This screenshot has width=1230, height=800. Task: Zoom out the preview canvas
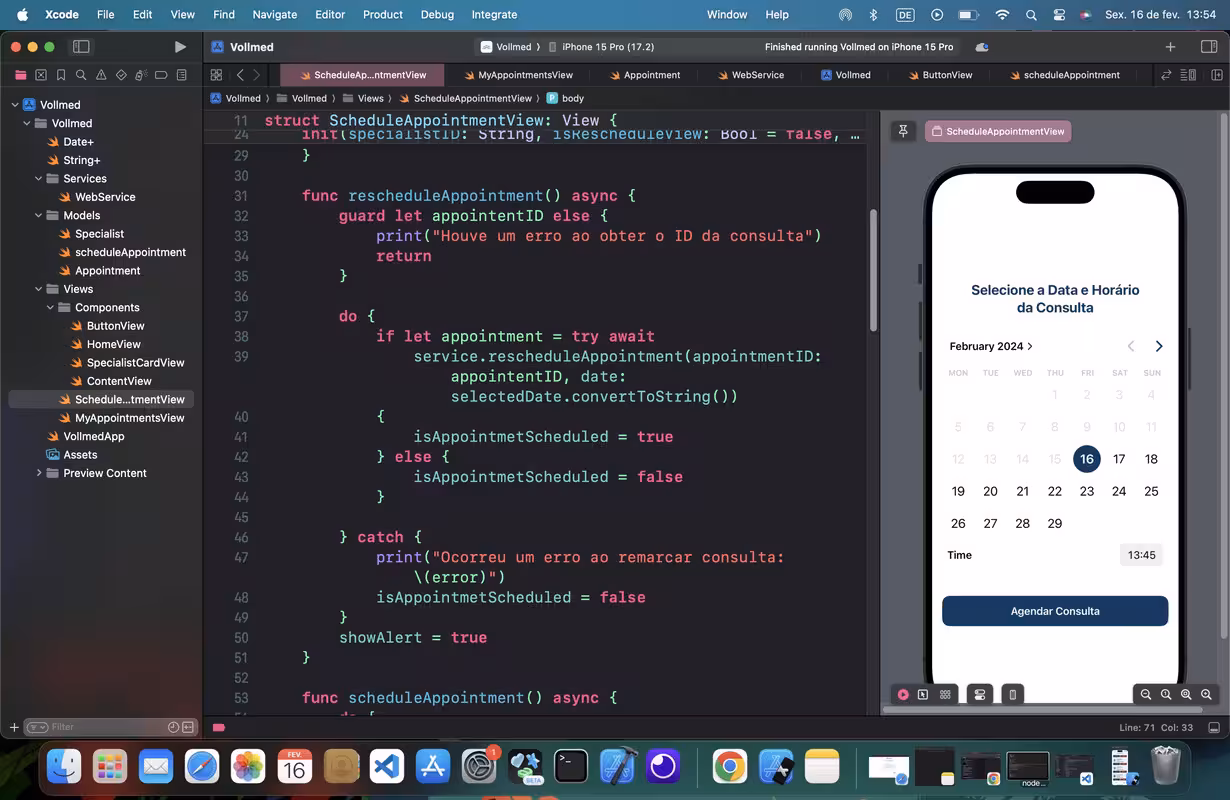(1146, 694)
